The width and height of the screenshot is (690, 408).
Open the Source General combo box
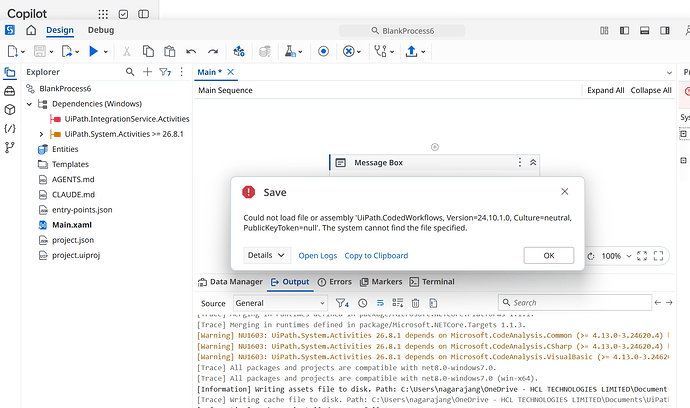[x=280, y=303]
